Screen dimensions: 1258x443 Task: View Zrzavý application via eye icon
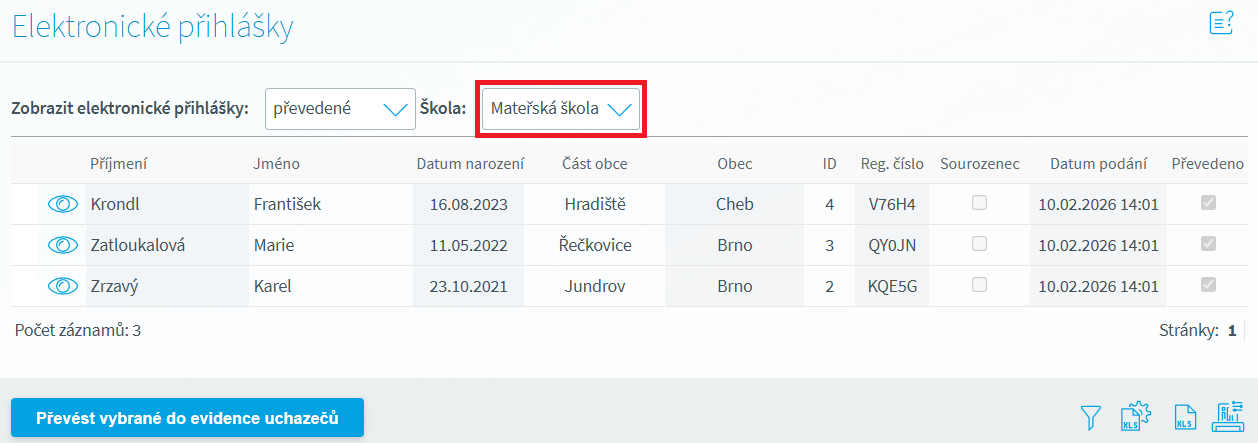click(63, 286)
